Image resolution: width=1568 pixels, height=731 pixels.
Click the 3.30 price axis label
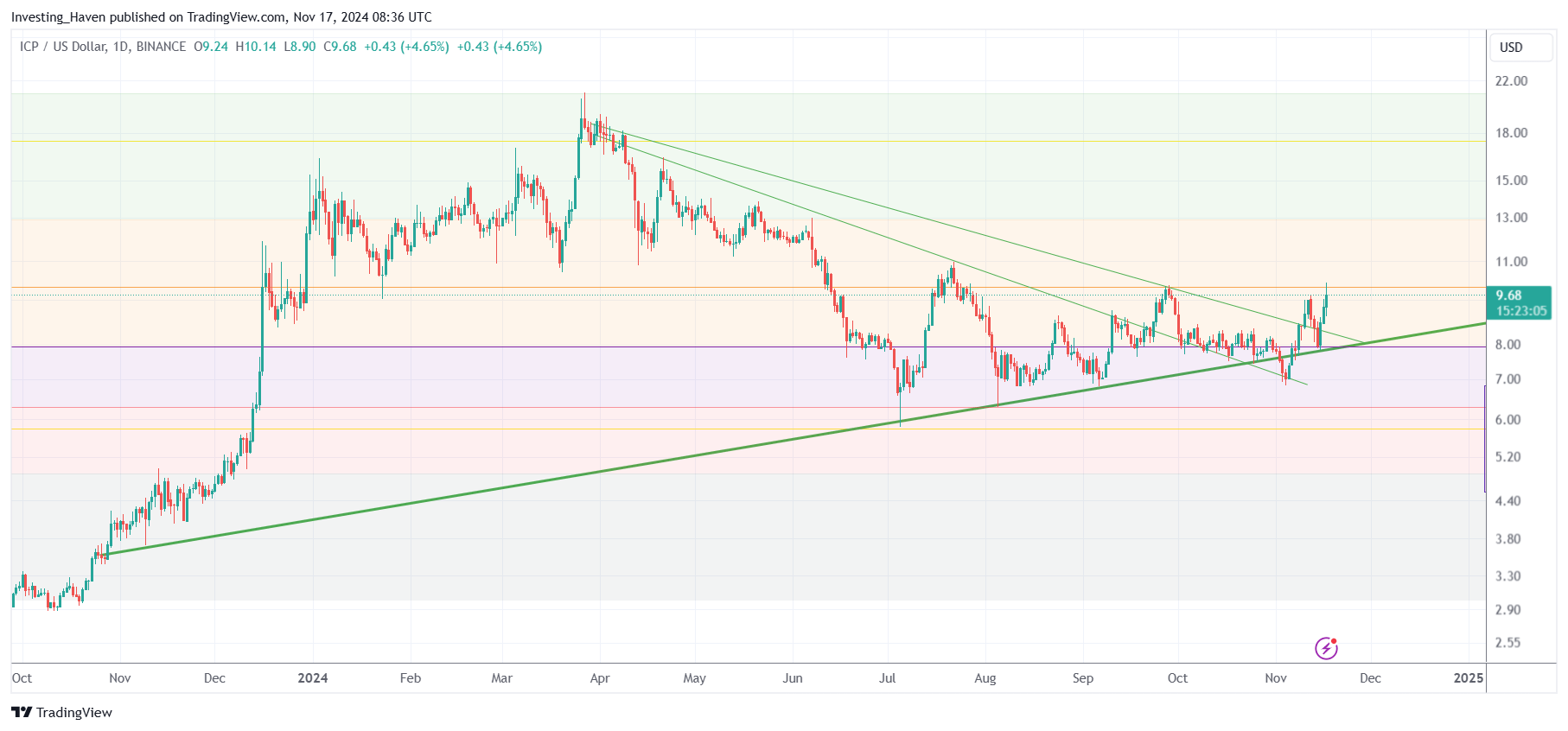1507,576
